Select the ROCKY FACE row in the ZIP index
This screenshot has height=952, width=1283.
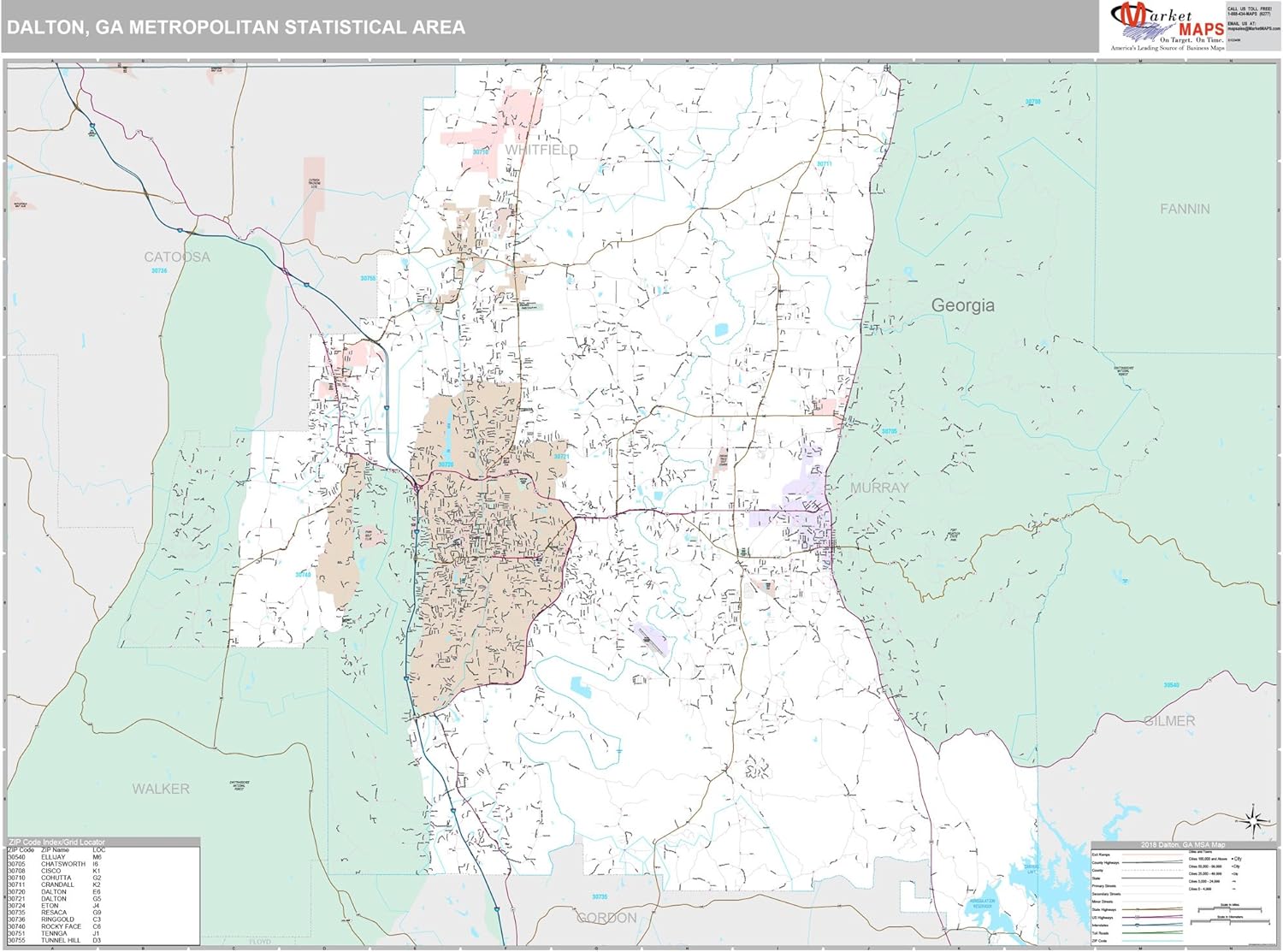click(55, 926)
